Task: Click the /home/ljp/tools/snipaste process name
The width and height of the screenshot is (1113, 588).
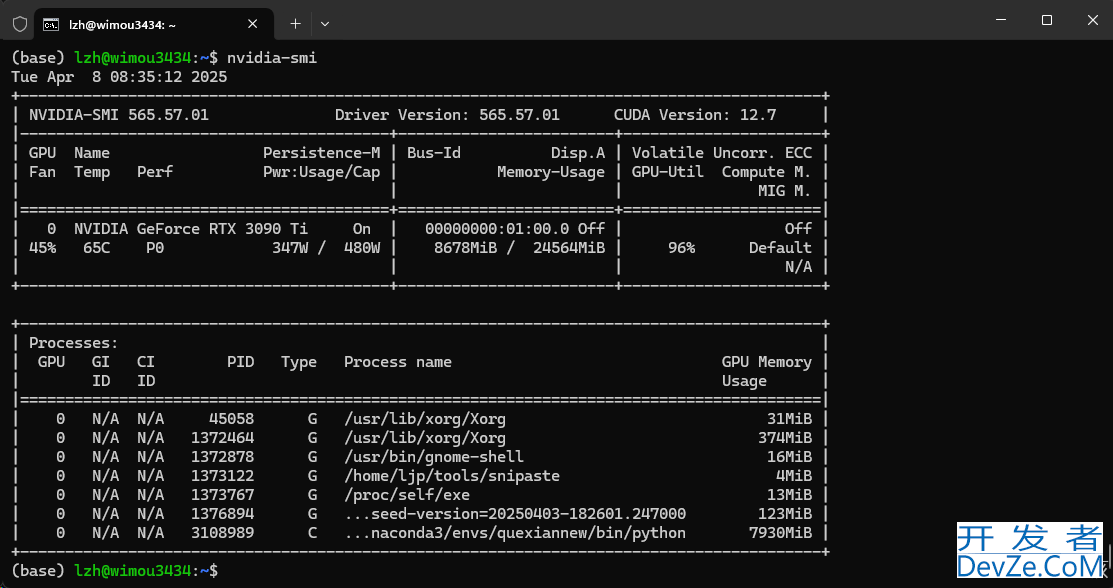Action: pos(452,476)
